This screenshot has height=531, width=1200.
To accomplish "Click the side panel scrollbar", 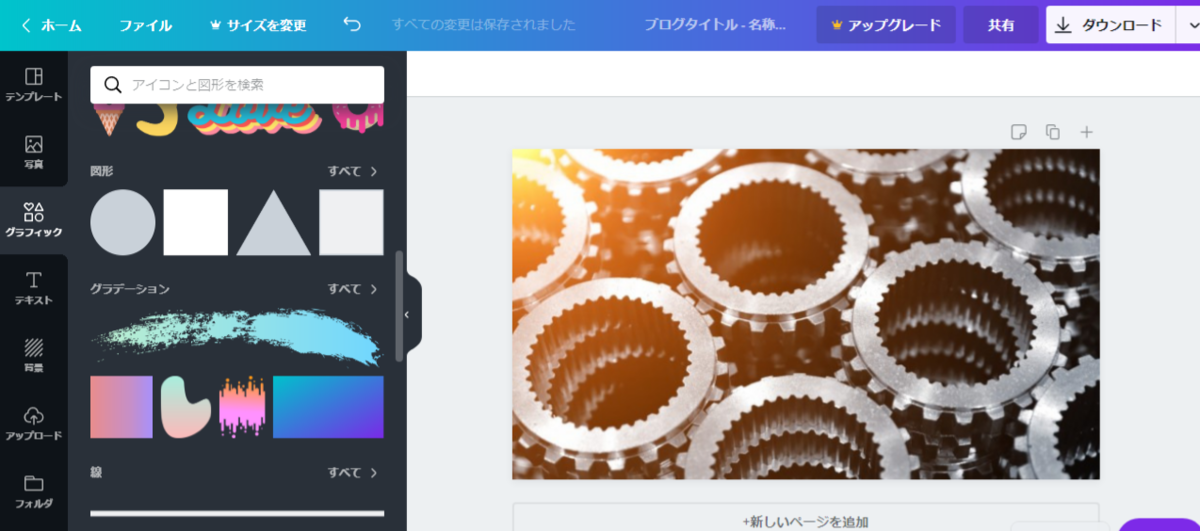I will click(x=400, y=306).
